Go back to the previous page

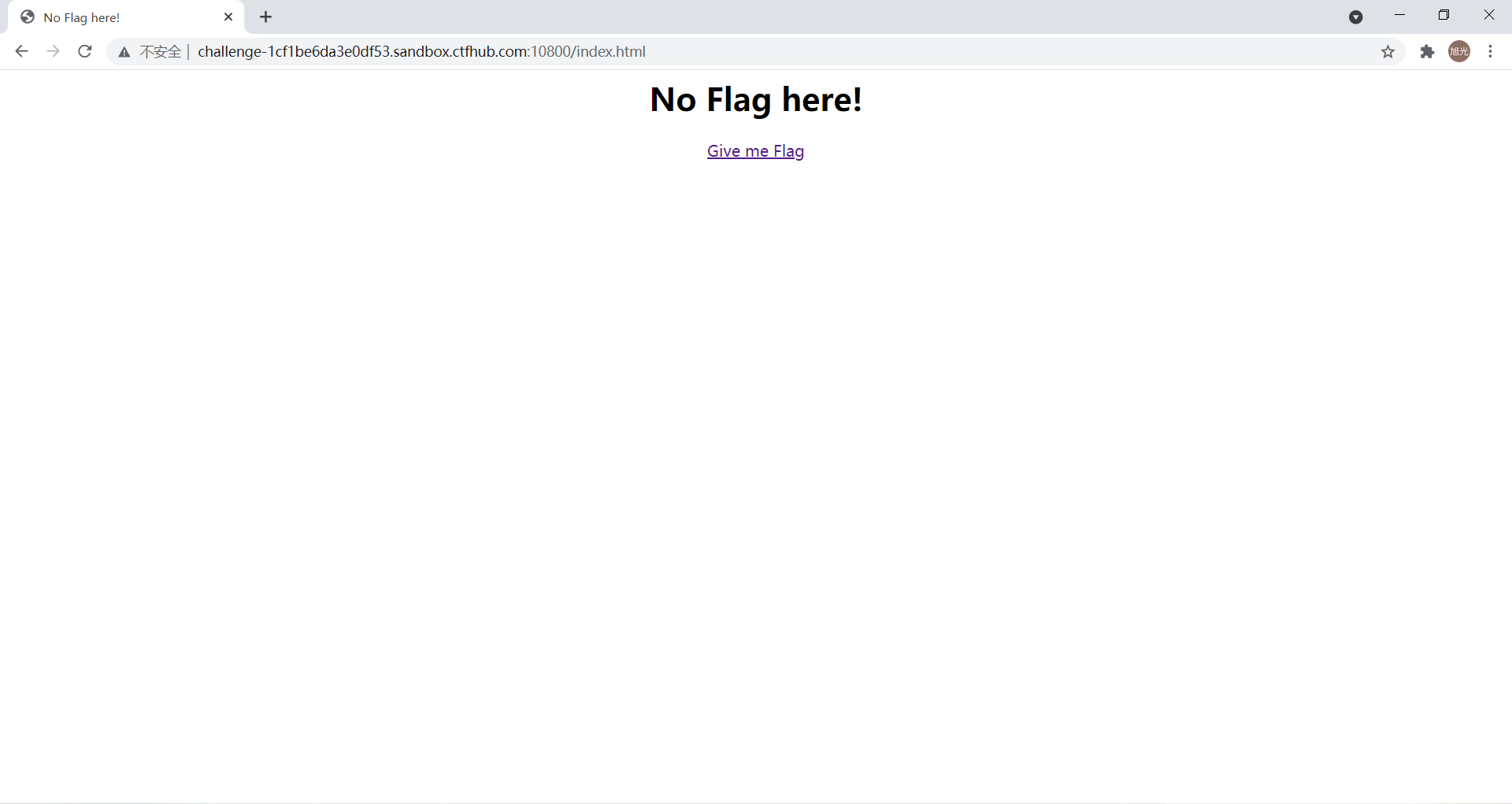tap(21, 52)
